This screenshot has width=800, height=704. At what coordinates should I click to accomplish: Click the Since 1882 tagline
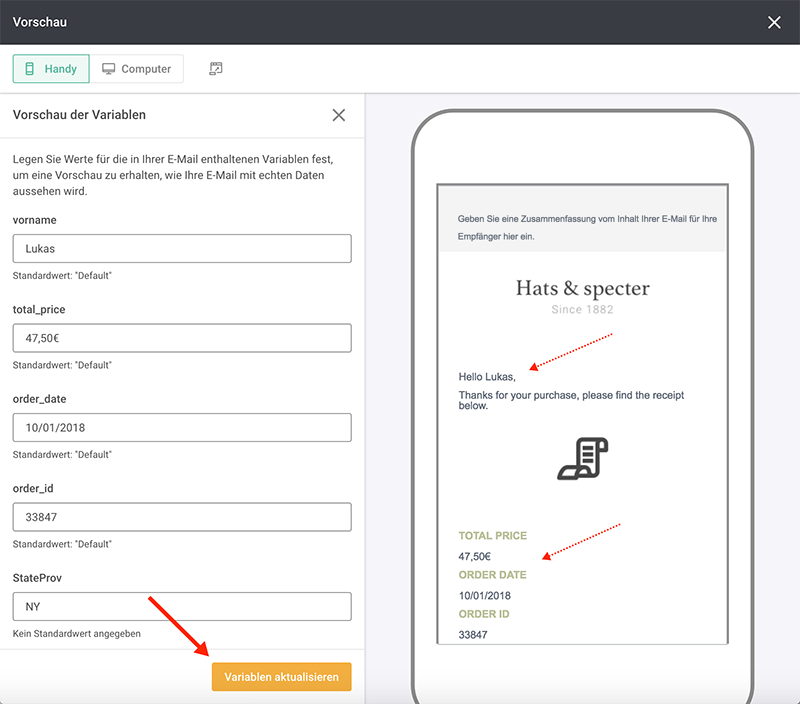pyautogui.click(x=582, y=310)
